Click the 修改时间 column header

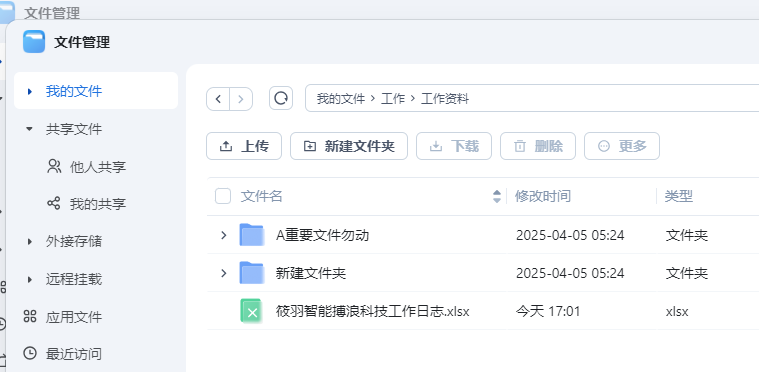(x=543, y=196)
